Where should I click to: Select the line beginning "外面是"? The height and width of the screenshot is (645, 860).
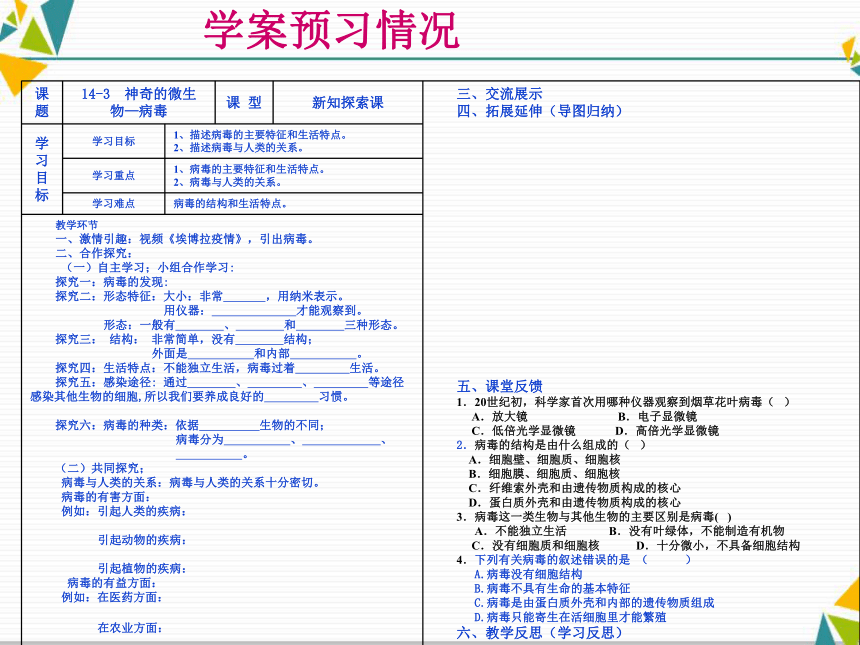click(258, 353)
